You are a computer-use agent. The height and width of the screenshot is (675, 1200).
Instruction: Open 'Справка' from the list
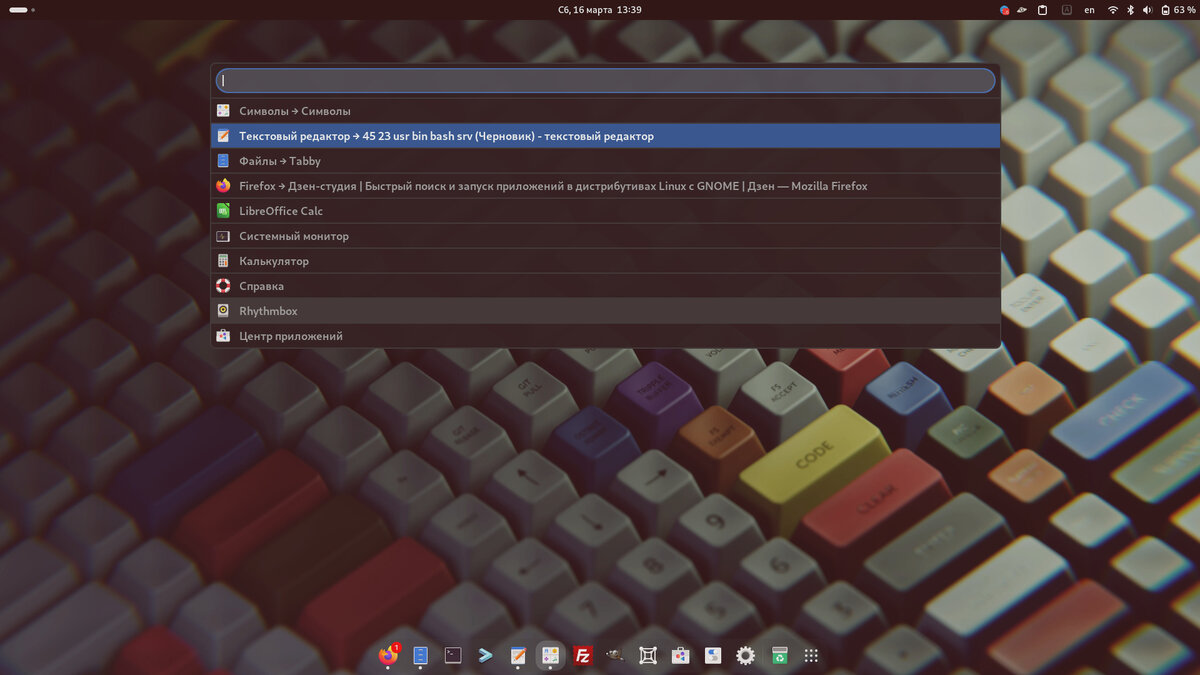tap(606, 286)
